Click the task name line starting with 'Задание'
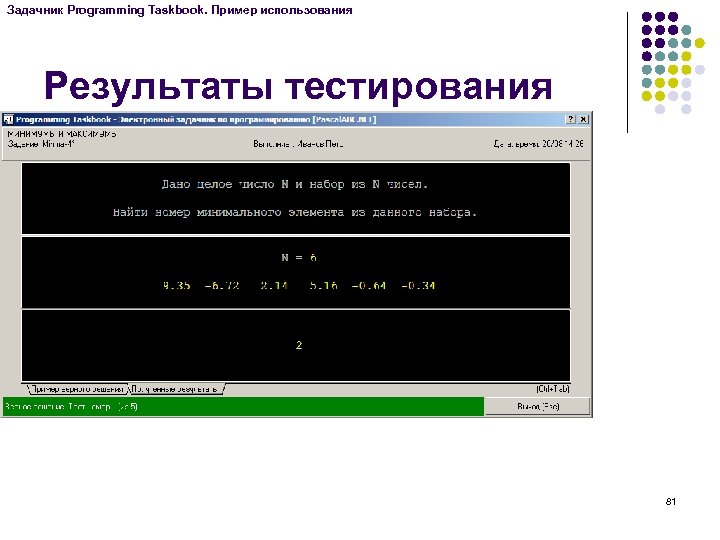Viewport: 720px width, 540px height. coord(41,144)
